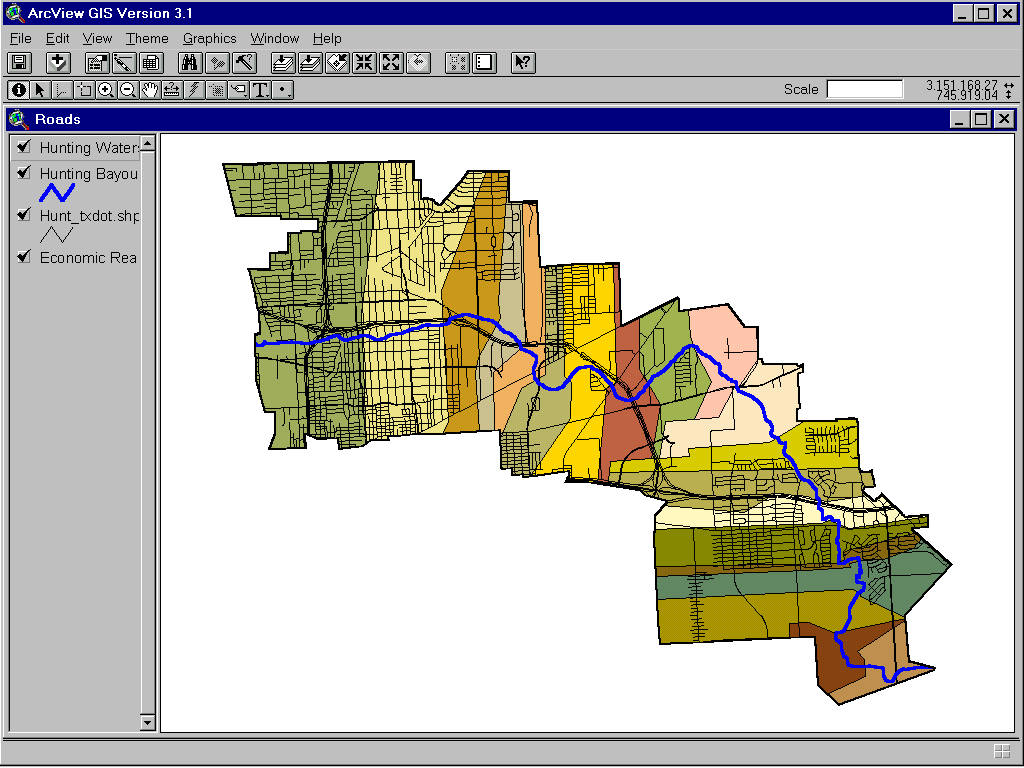Hide the Hunting Bayou theme
The height and width of the screenshot is (768, 1024).
tap(25, 173)
